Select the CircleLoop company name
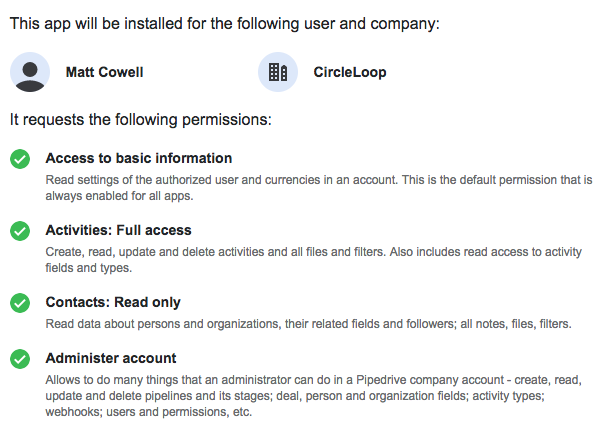This screenshot has height=430, width=613. pos(350,72)
